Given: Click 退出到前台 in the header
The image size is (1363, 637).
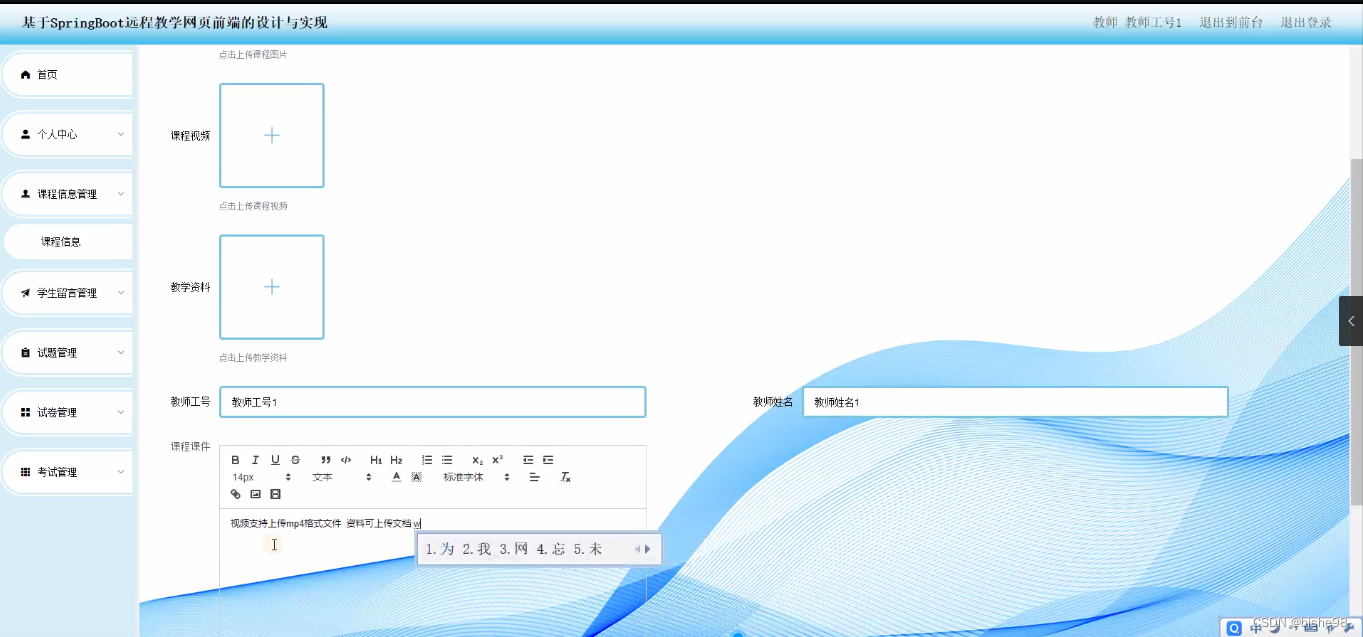Looking at the screenshot, I should [1231, 20].
